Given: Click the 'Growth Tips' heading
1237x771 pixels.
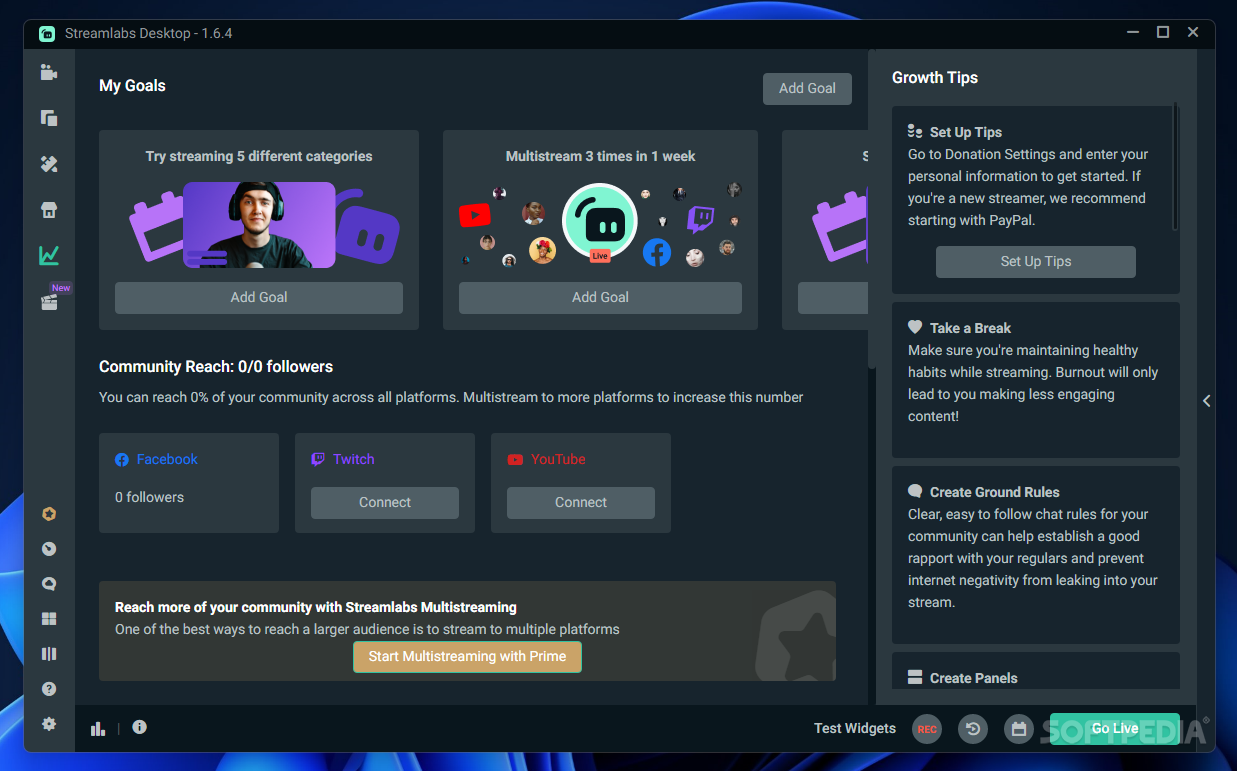Looking at the screenshot, I should (x=935, y=78).
